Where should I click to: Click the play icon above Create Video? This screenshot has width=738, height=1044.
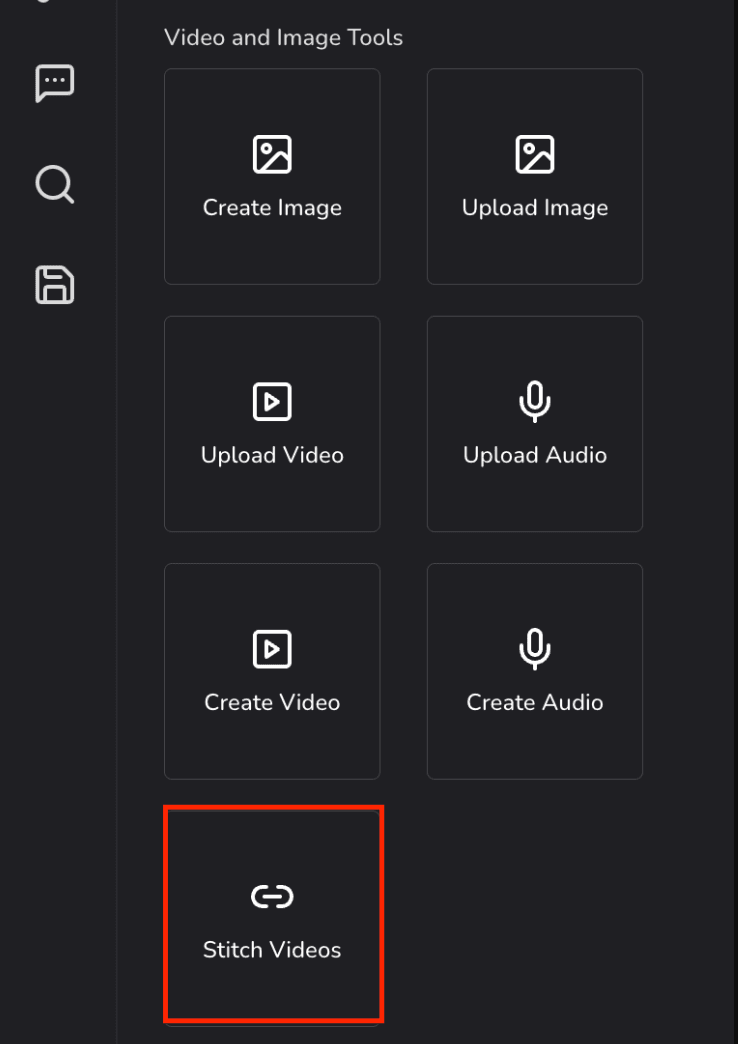pyautogui.click(x=272, y=649)
